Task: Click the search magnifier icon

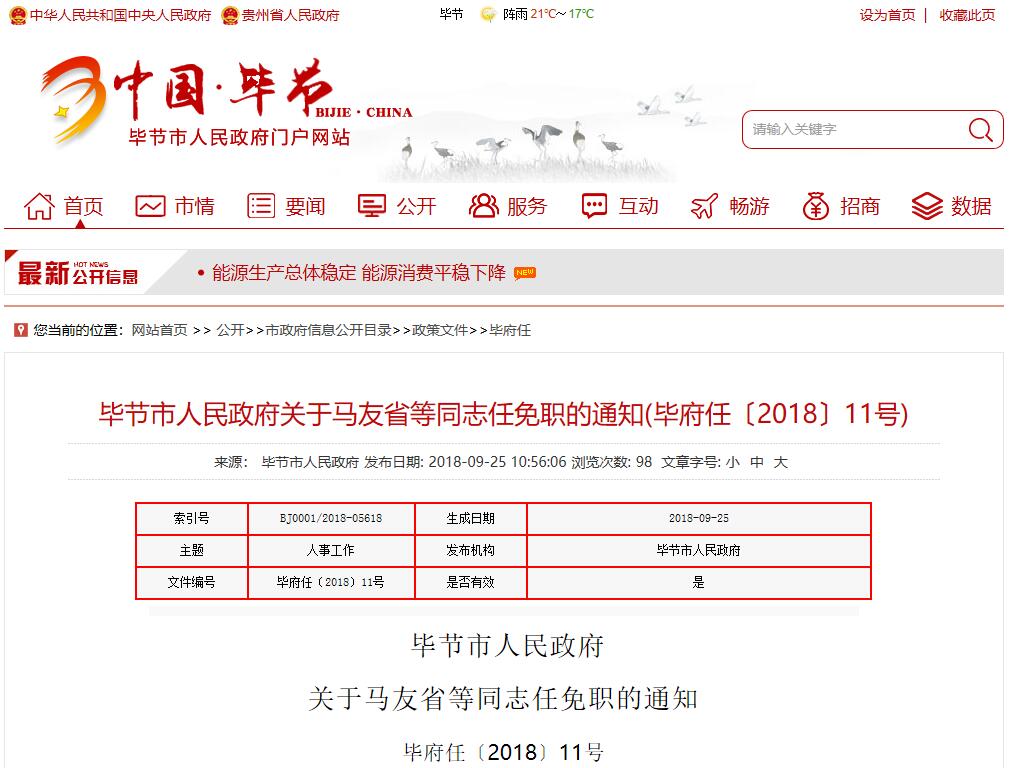Action: [x=980, y=129]
